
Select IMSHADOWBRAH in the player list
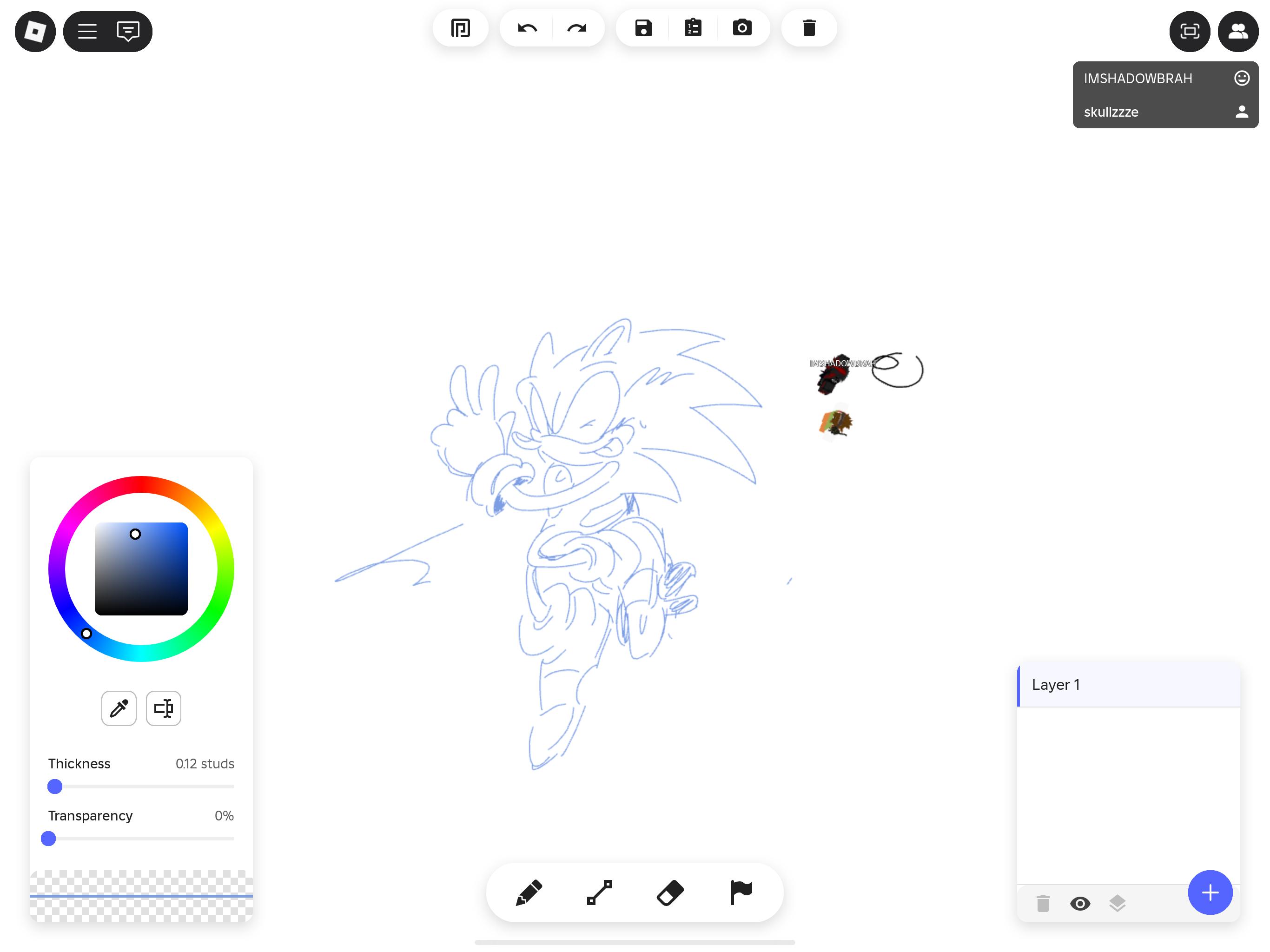1165,78
